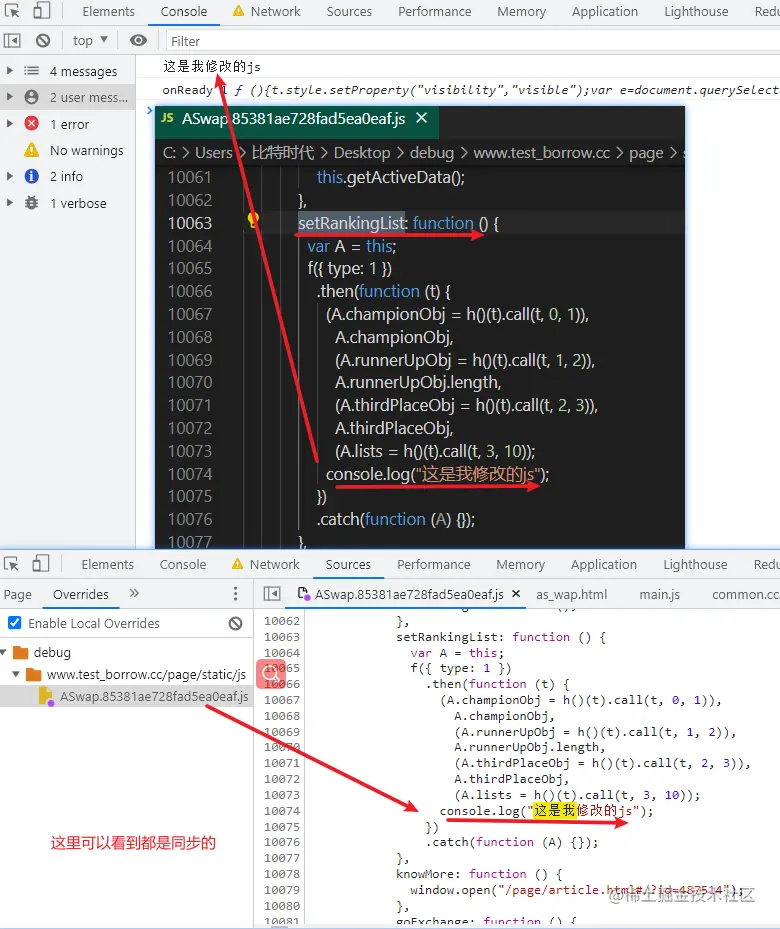Focus the console Filter field
The image size is (780, 929).
pyautogui.click(x=471, y=41)
